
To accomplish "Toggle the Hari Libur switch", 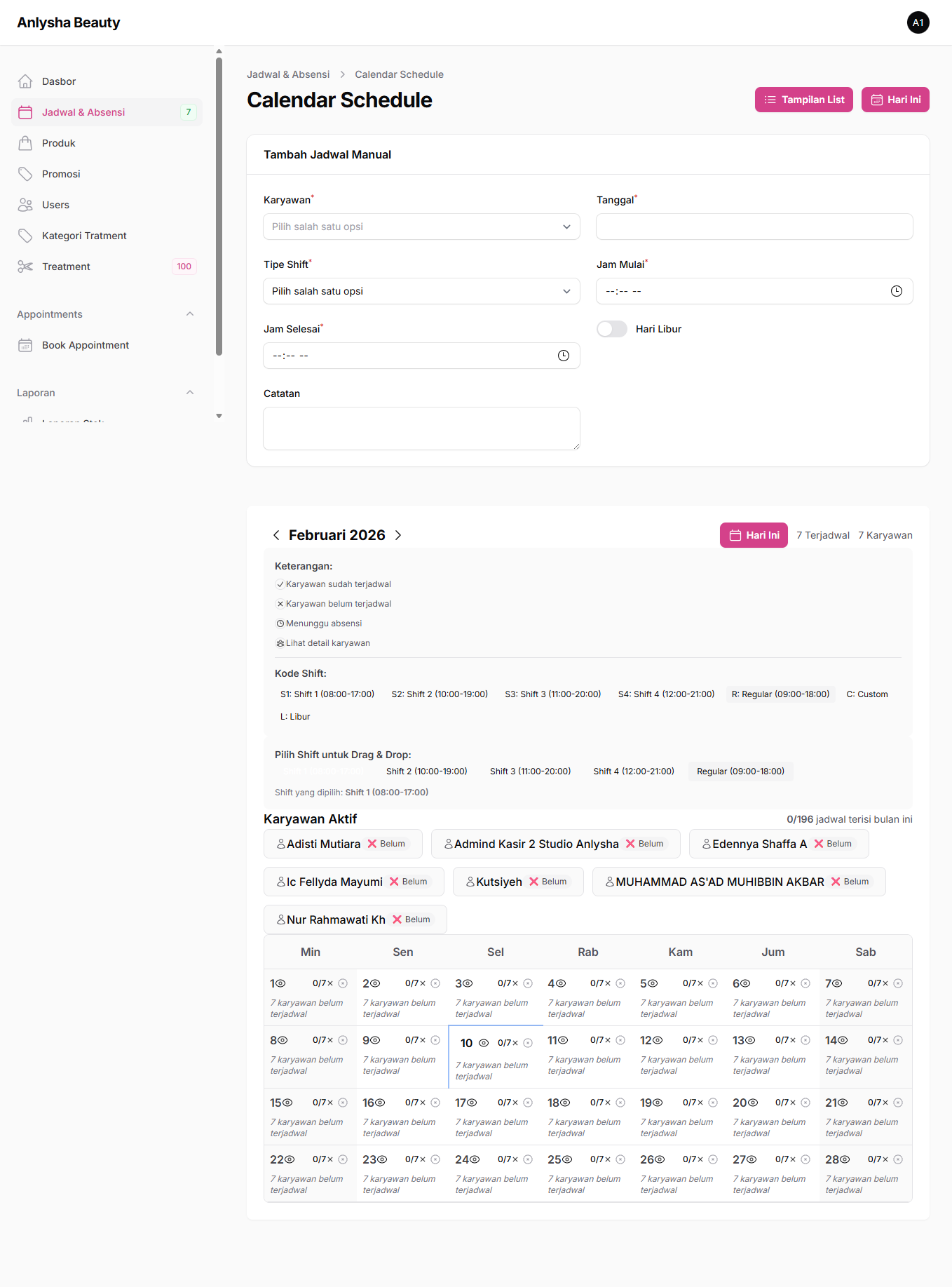I will click(612, 329).
